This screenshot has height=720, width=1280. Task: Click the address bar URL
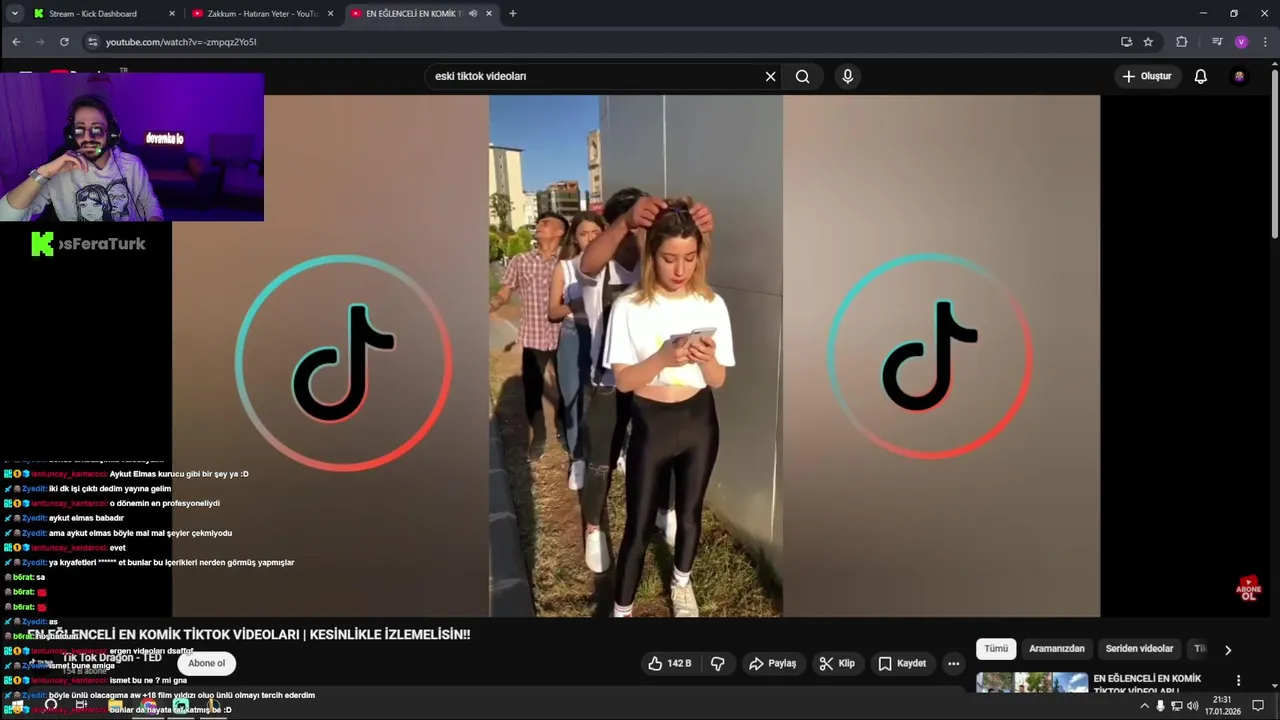181,42
